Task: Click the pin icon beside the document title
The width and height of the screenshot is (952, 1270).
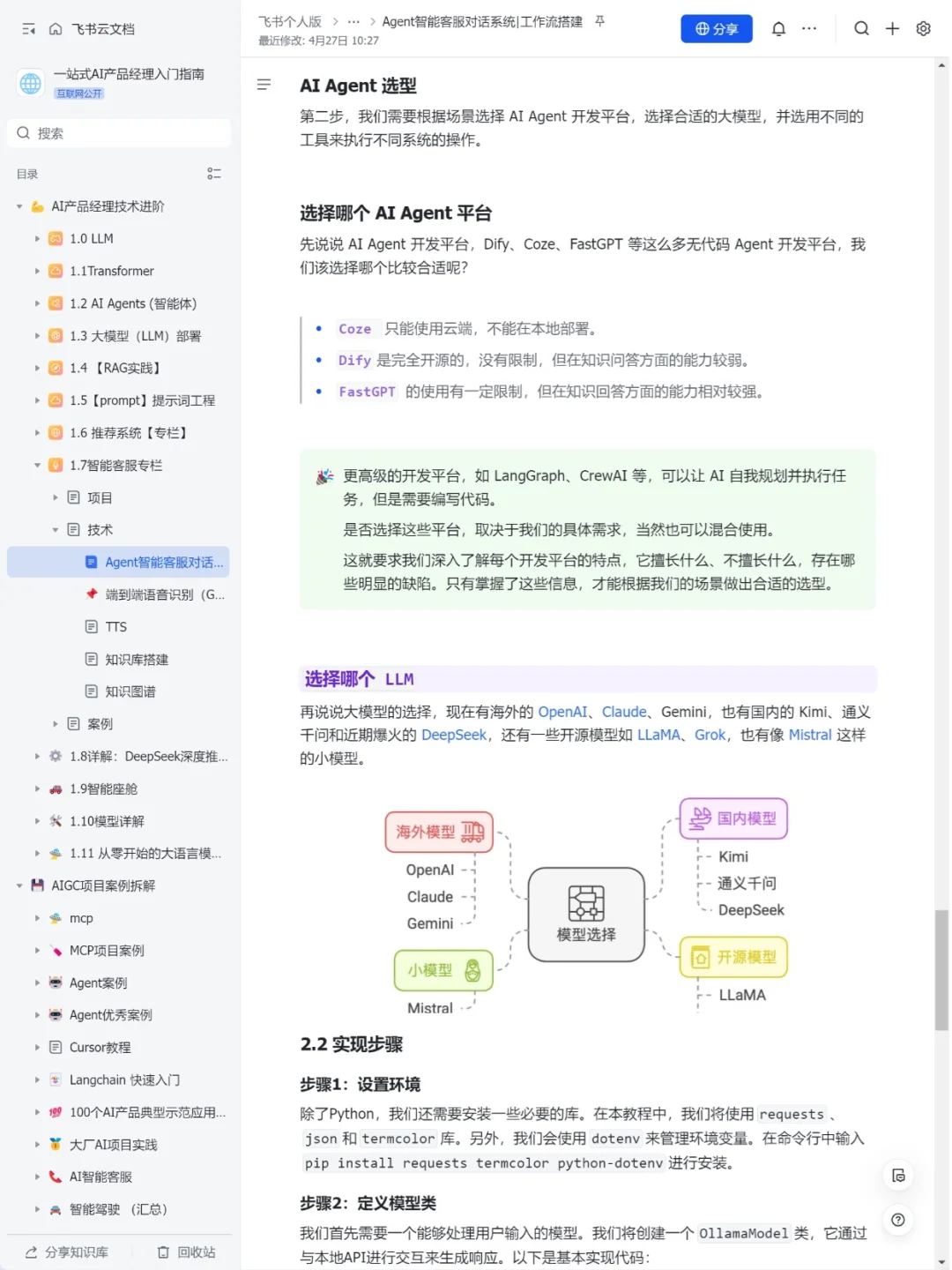Action: point(600,21)
